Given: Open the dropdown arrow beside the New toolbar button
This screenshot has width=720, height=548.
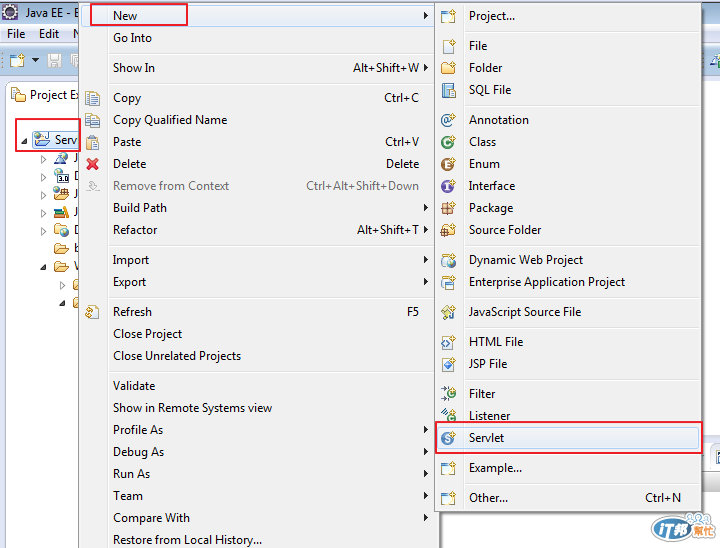Looking at the screenshot, I should tap(35, 60).
